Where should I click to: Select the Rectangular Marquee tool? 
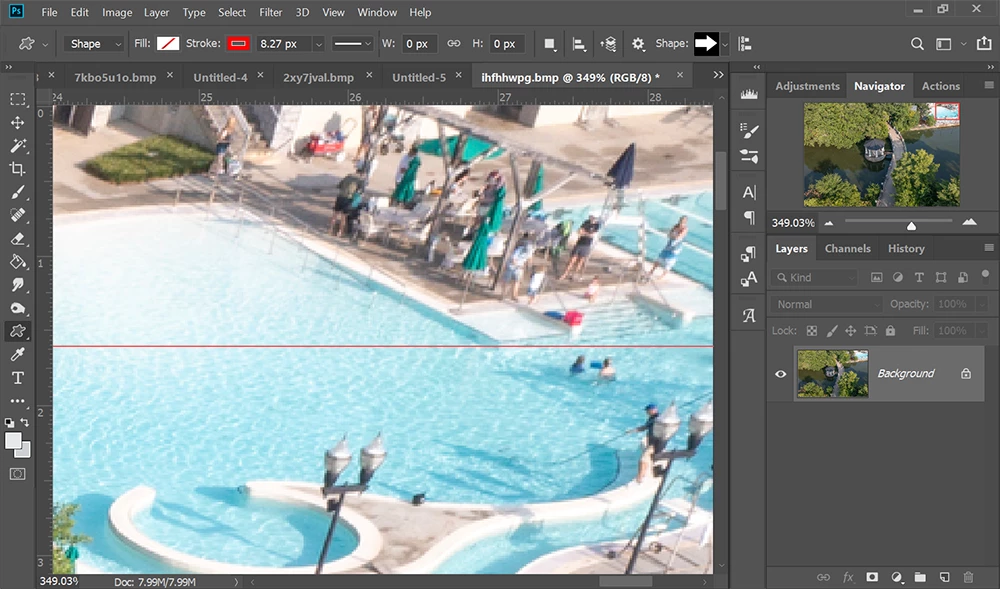(18, 99)
